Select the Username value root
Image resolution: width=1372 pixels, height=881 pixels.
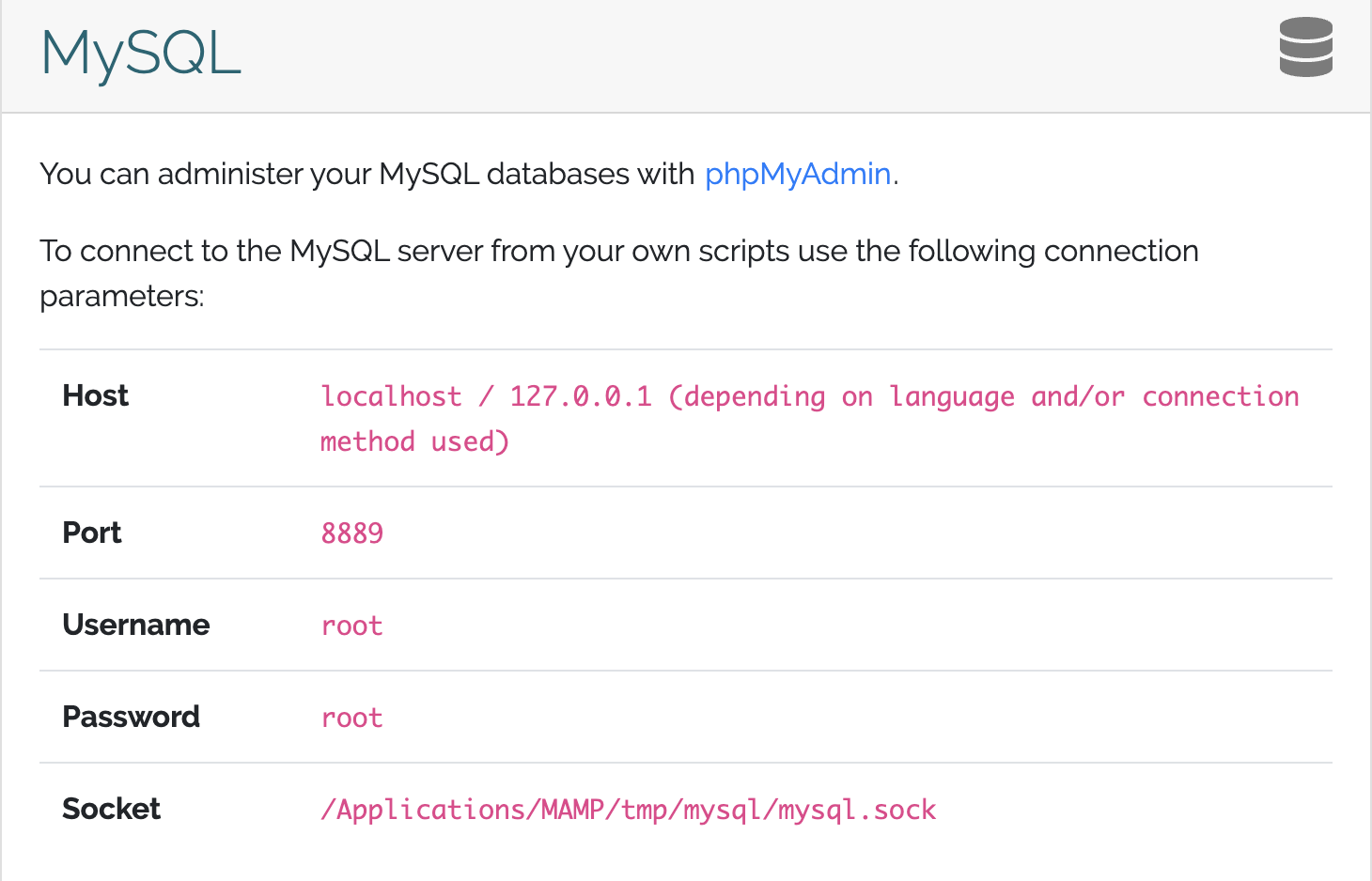coord(351,625)
